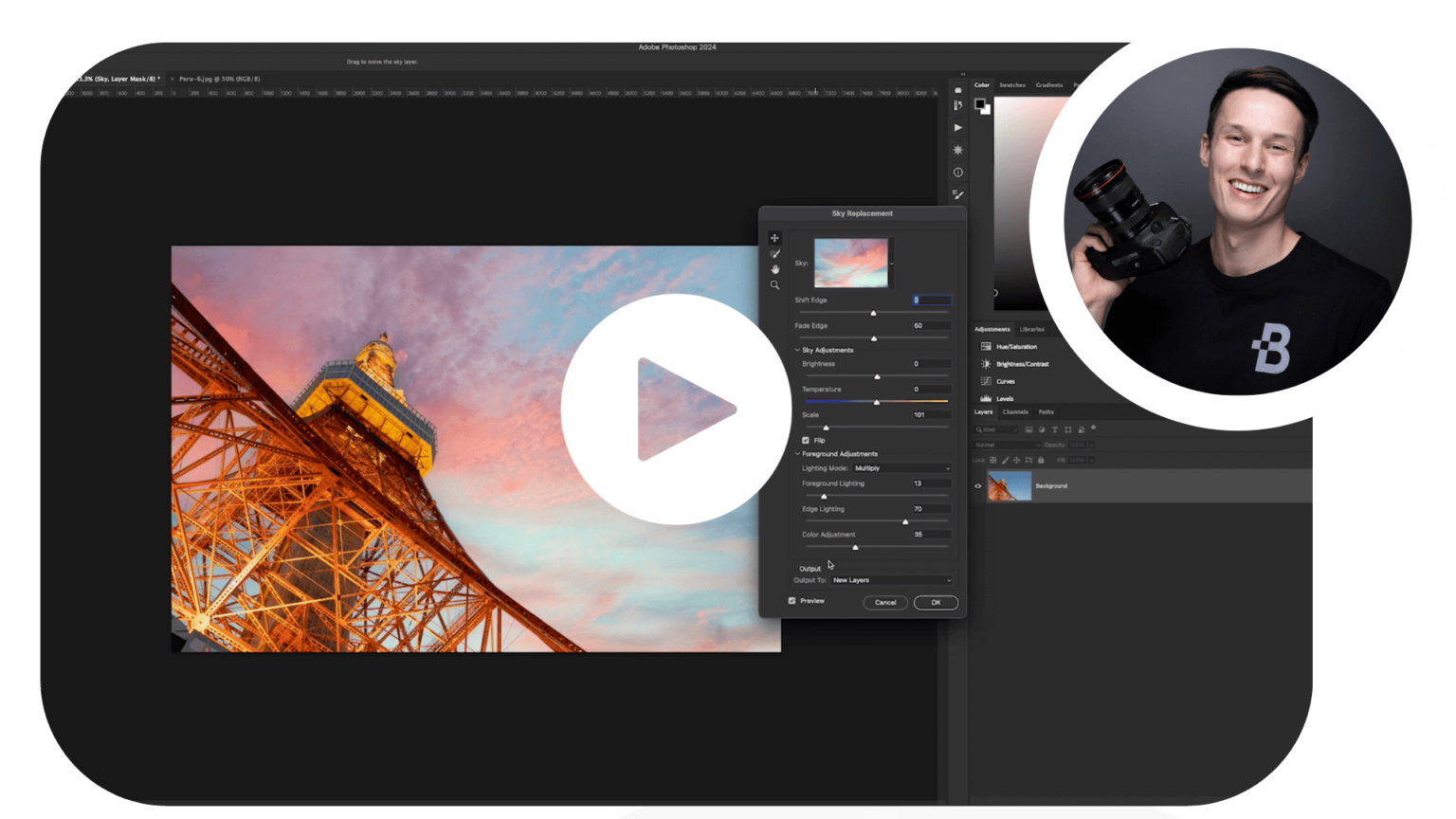Switch to the Channels tab

pyautogui.click(x=1016, y=412)
